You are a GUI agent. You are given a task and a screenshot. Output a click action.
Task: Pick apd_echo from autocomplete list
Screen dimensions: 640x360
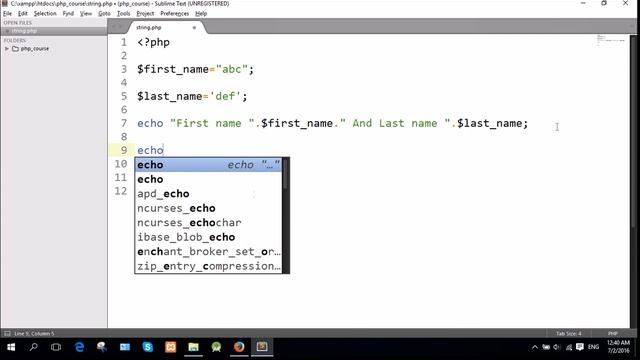(x=209, y=193)
